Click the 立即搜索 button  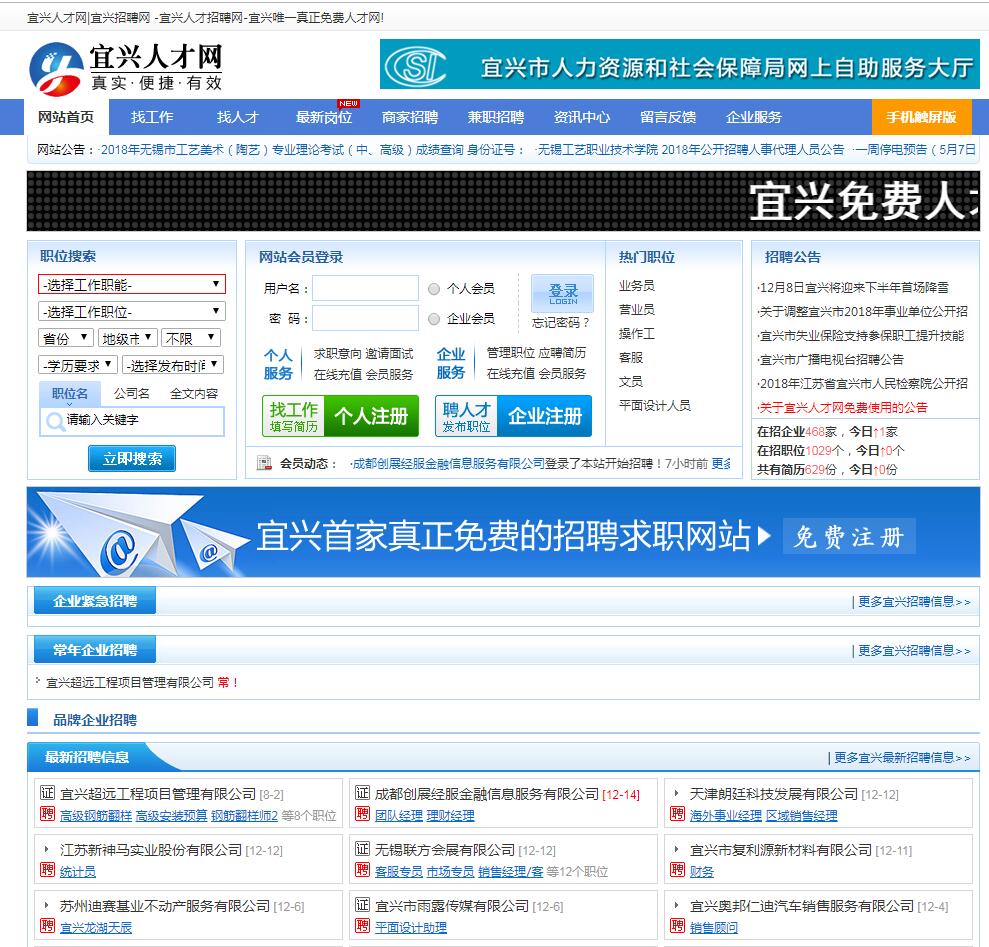click(132, 459)
